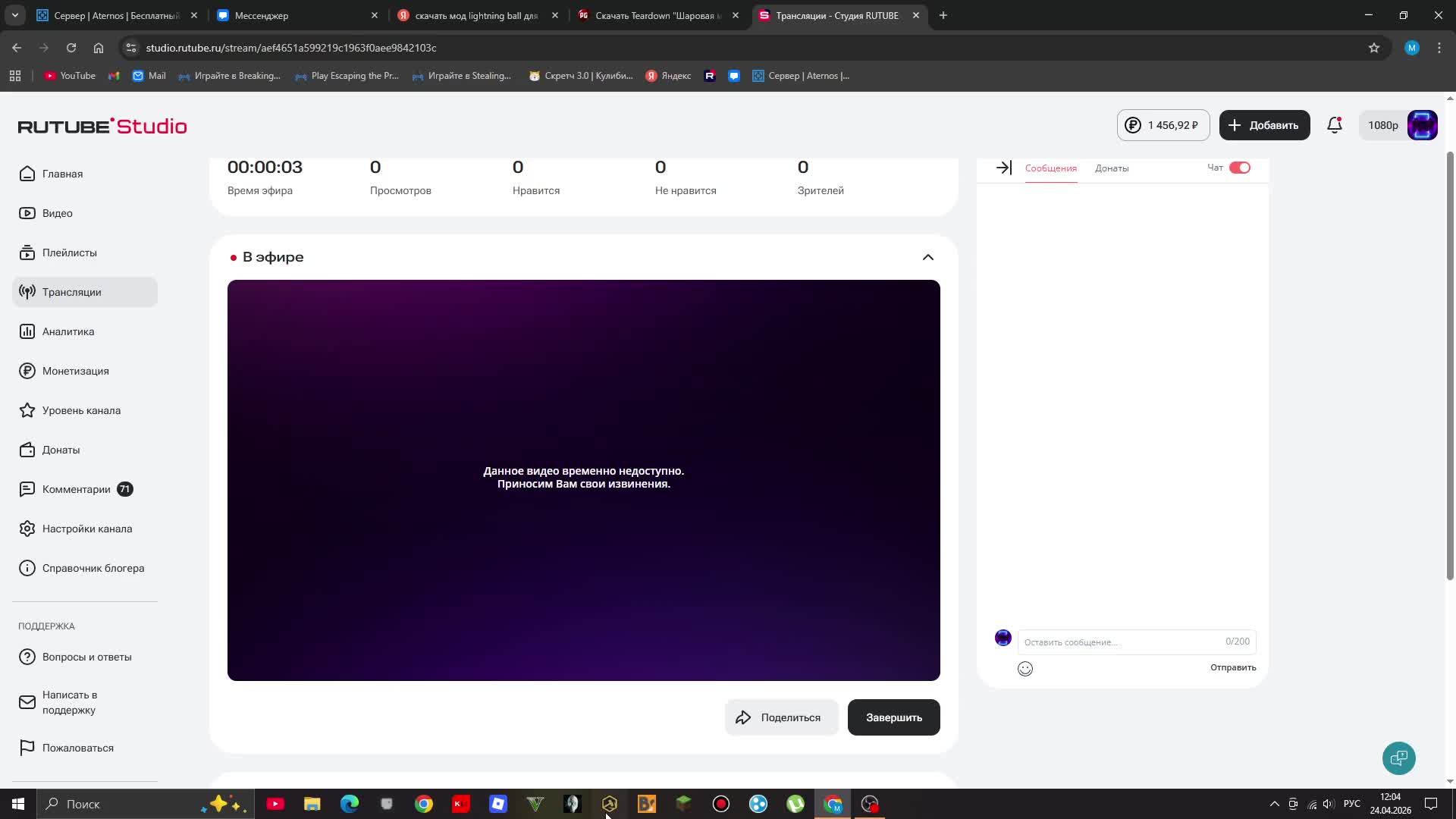Collapse the В эфире section
Screen dimensions: 1456x819
tap(927, 257)
